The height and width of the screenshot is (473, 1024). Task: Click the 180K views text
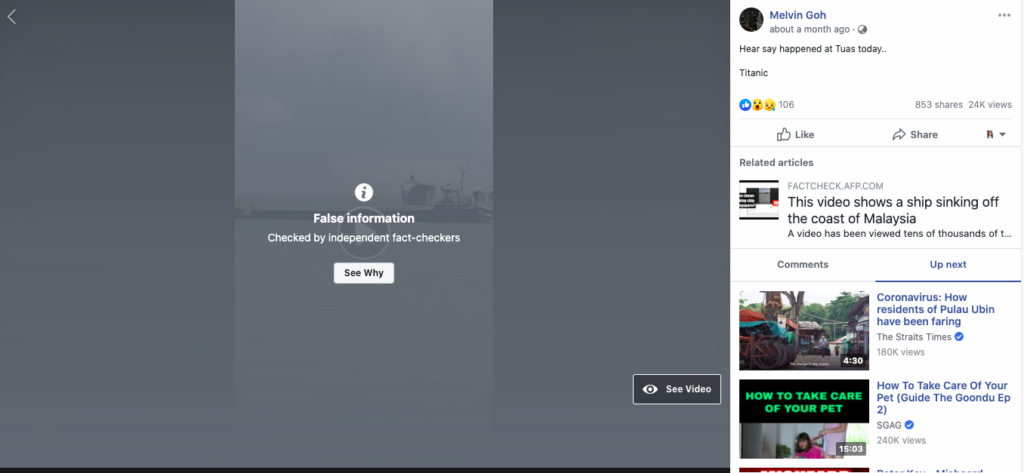[x=901, y=352]
